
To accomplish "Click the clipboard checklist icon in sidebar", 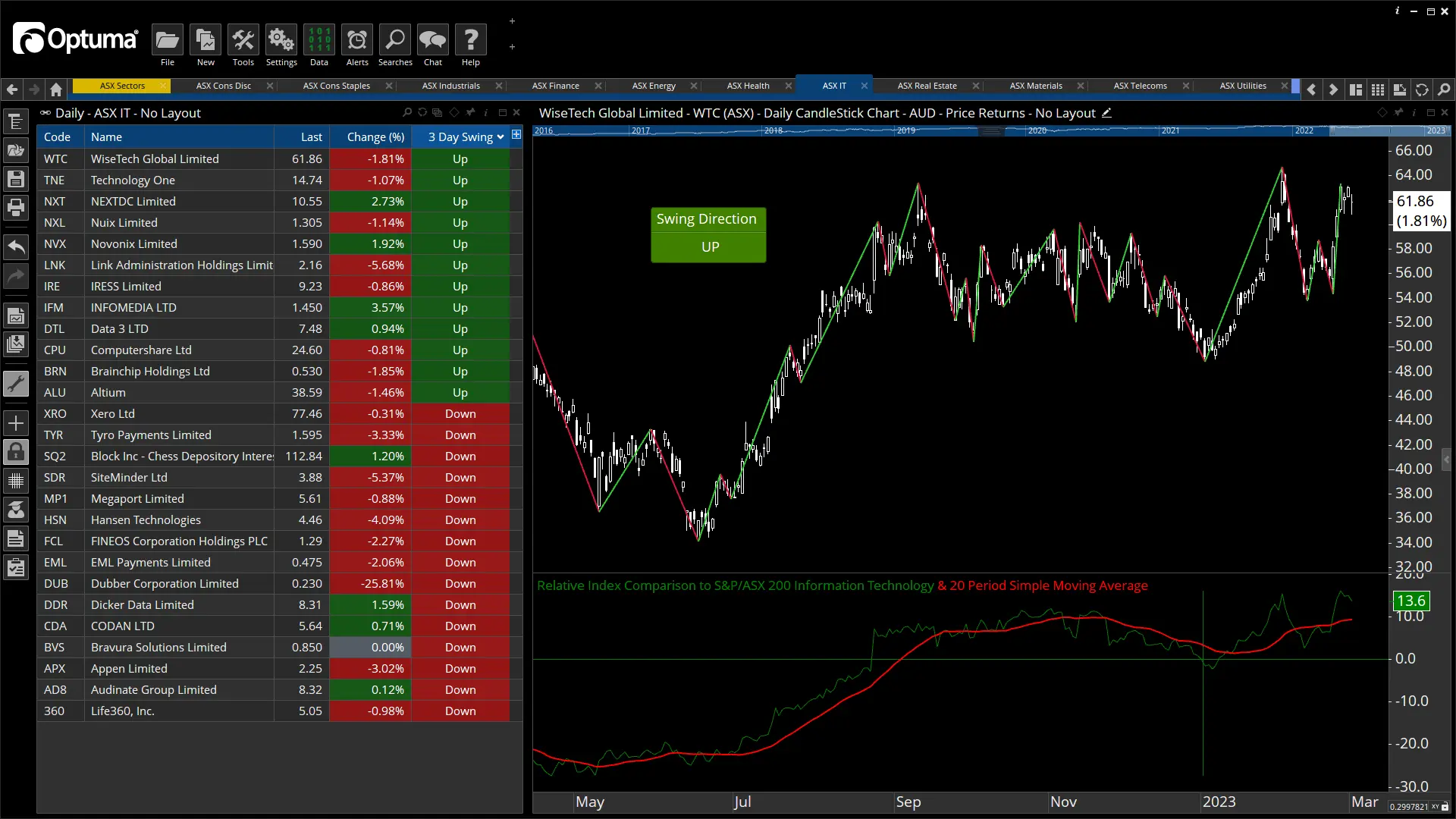I will [x=16, y=567].
